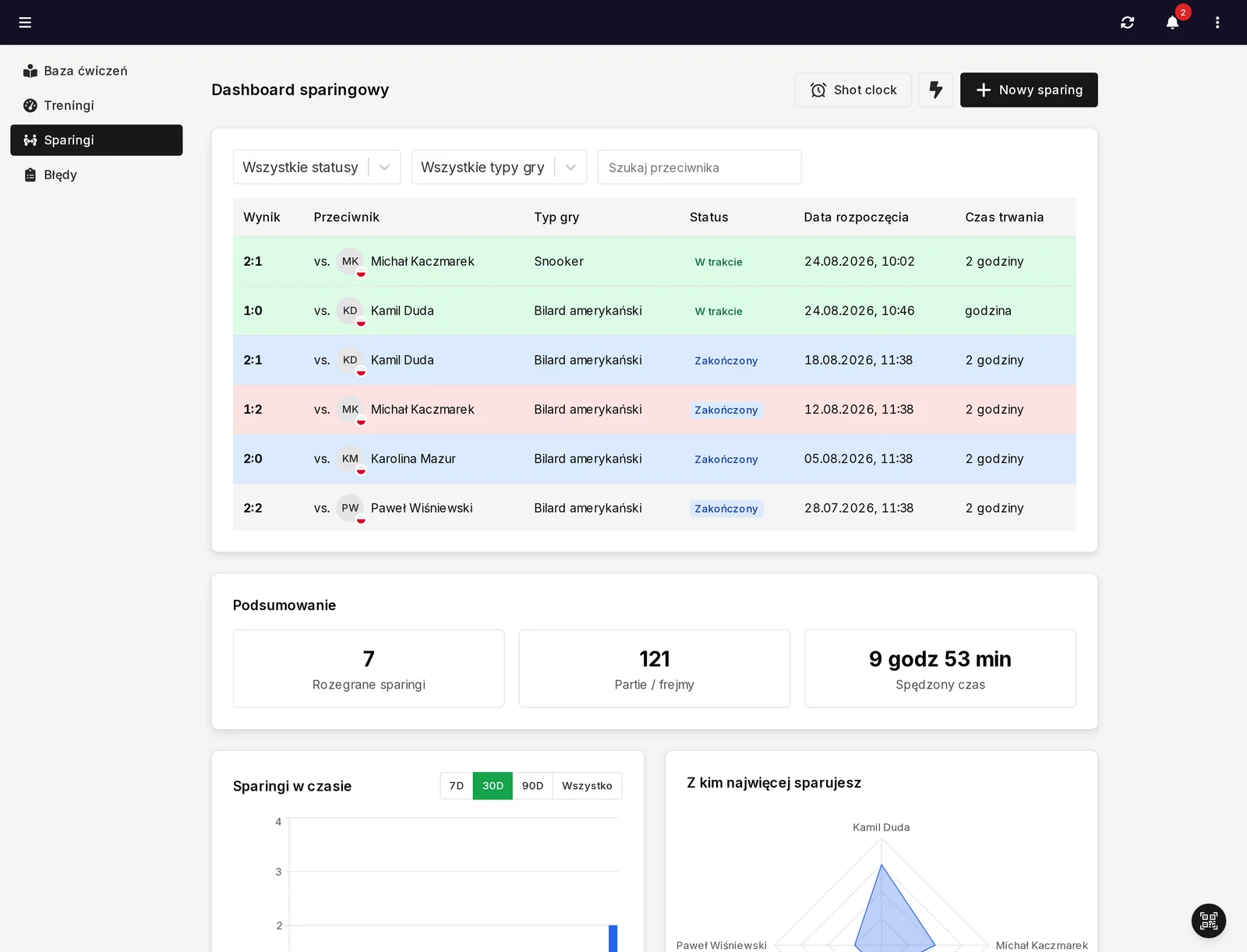This screenshot has height=952, width=1247.
Task: Expand the Wszystkie statusy dropdown
Action: 316,167
